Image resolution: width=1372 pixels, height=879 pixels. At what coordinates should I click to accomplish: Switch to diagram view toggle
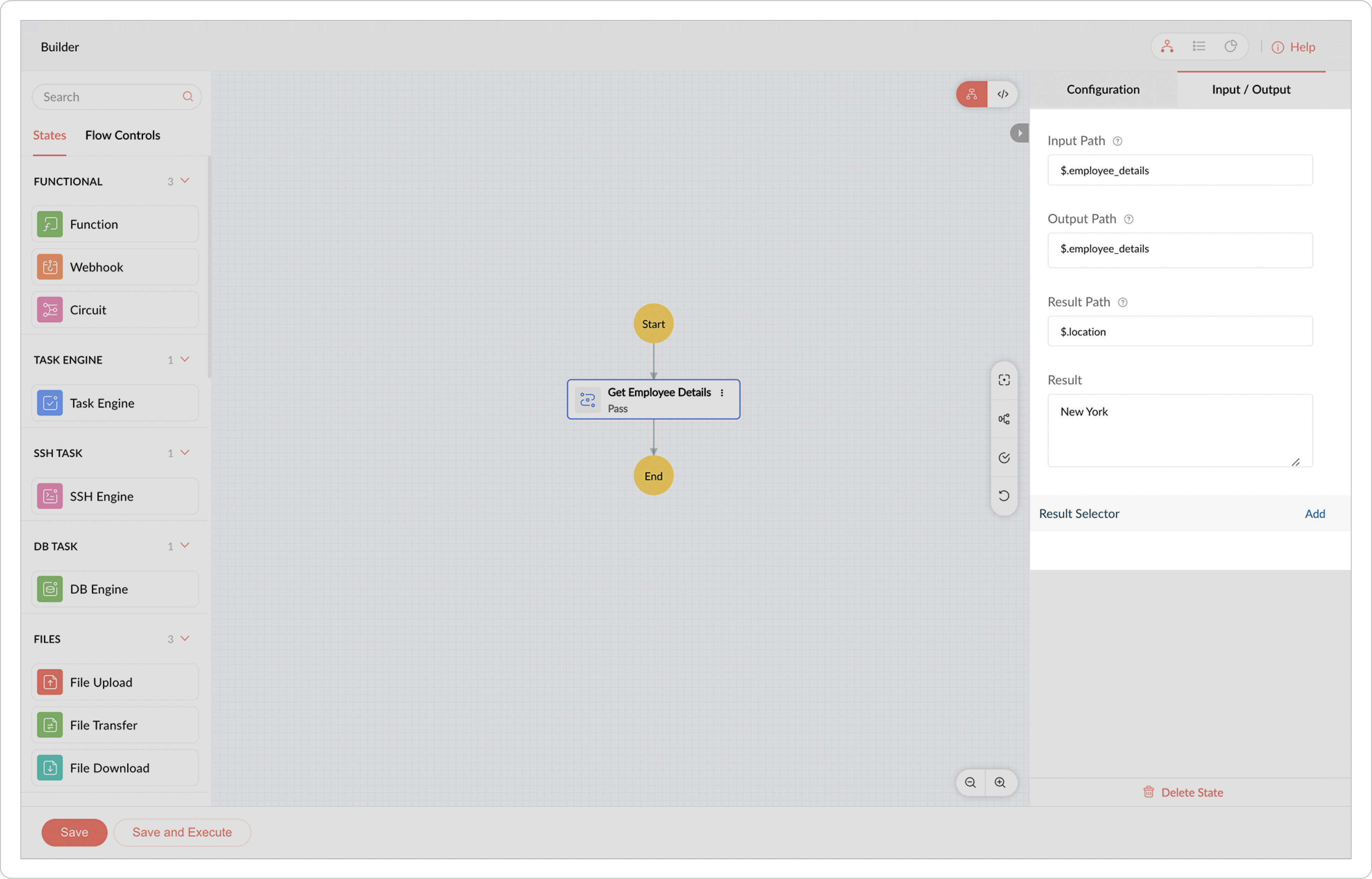click(971, 94)
